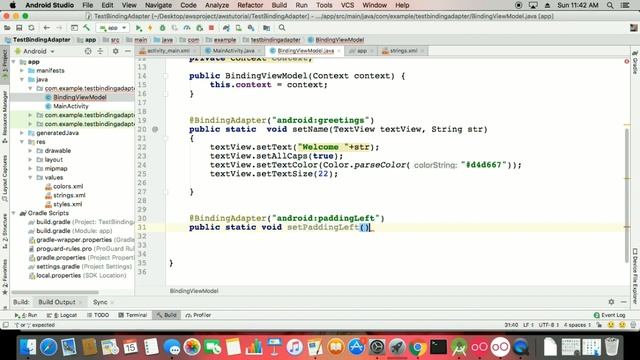Open Build panel settings gear
The height and width of the screenshot is (360, 640).
(611, 302)
